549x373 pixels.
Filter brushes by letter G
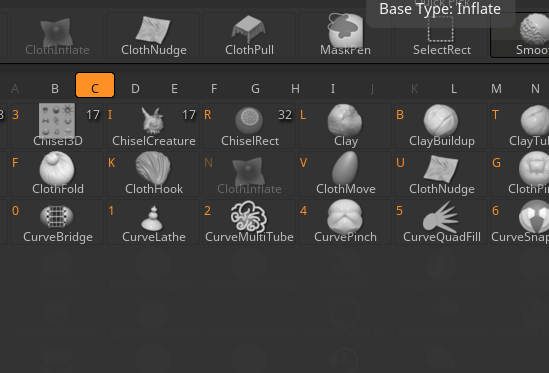(x=256, y=89)
